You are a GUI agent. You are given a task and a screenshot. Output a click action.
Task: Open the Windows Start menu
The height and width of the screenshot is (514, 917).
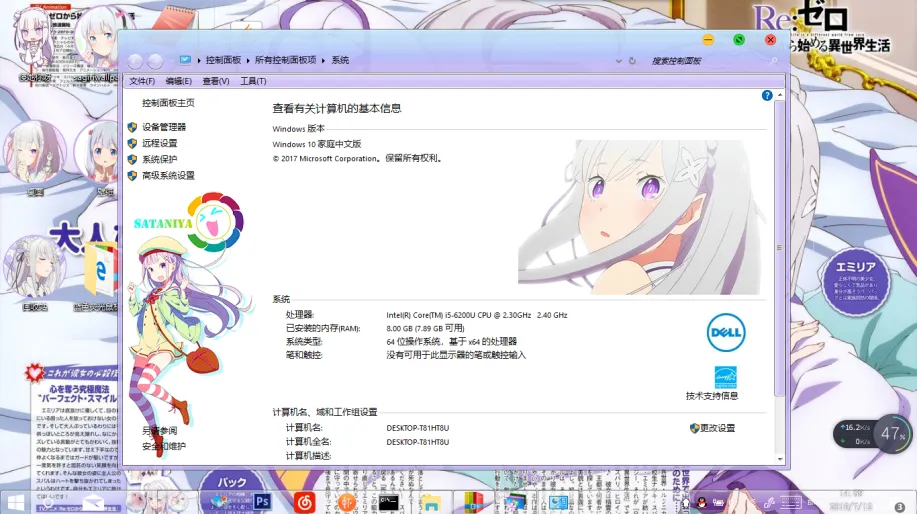click(x=17, y=501)
